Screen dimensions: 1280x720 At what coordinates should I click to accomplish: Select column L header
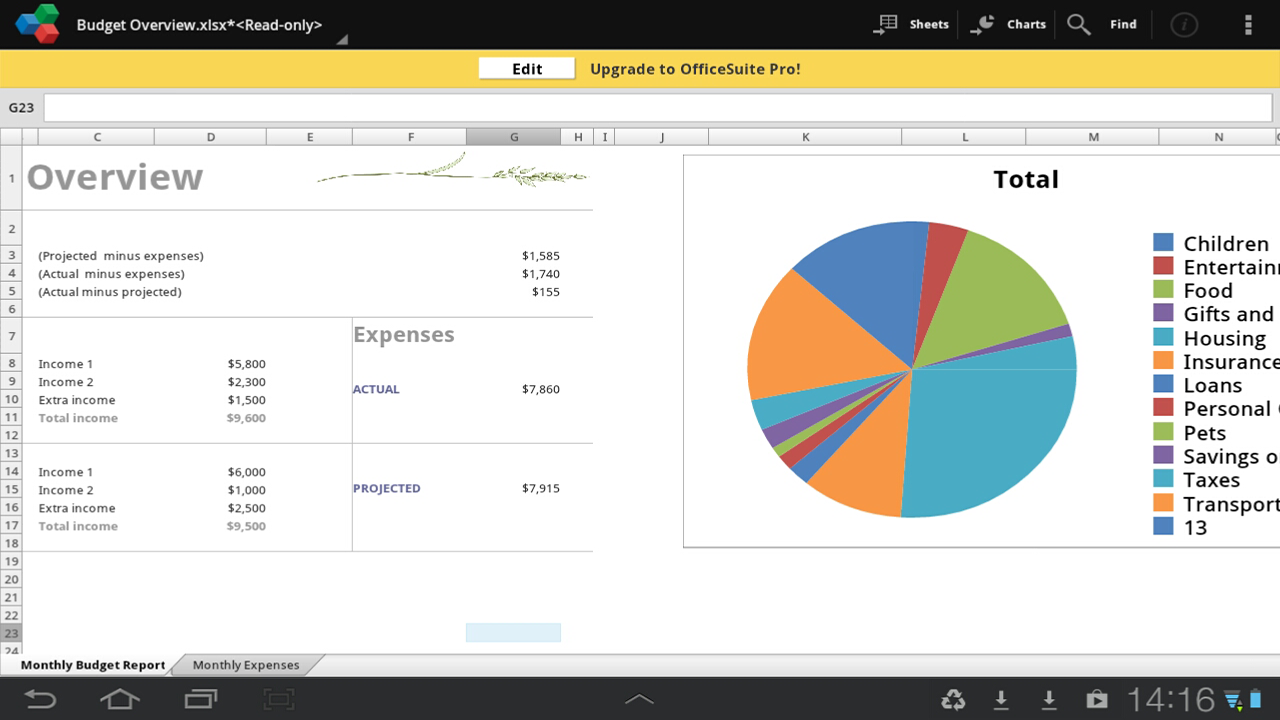point(964,137)
